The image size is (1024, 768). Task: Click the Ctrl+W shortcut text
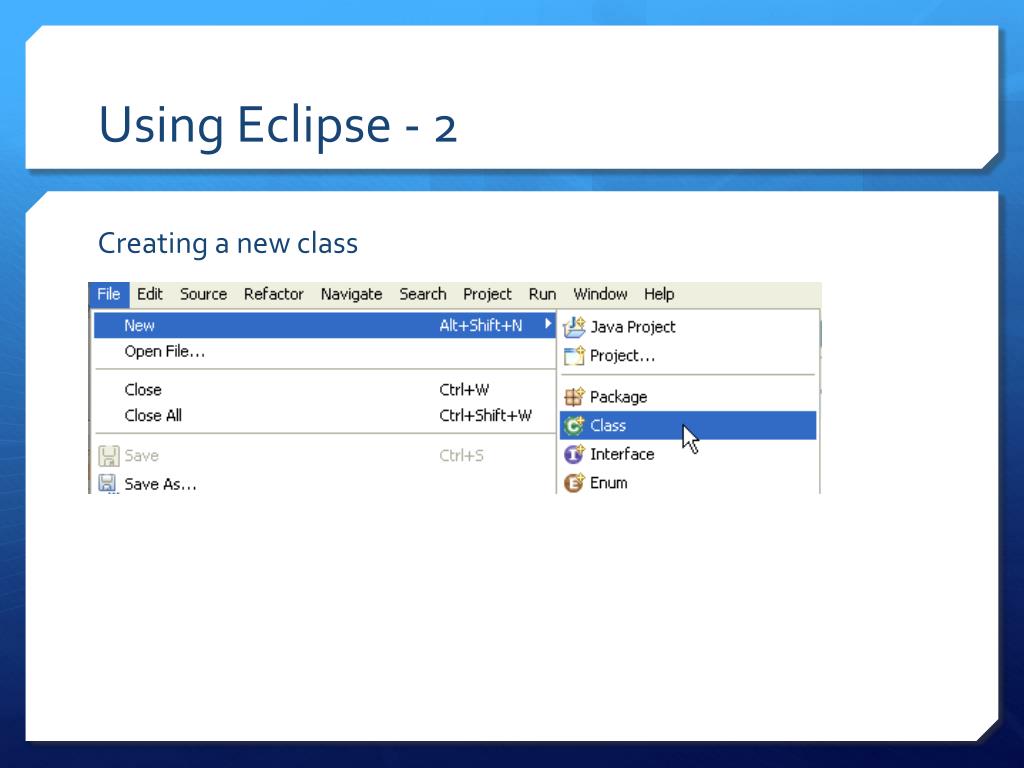464,390
